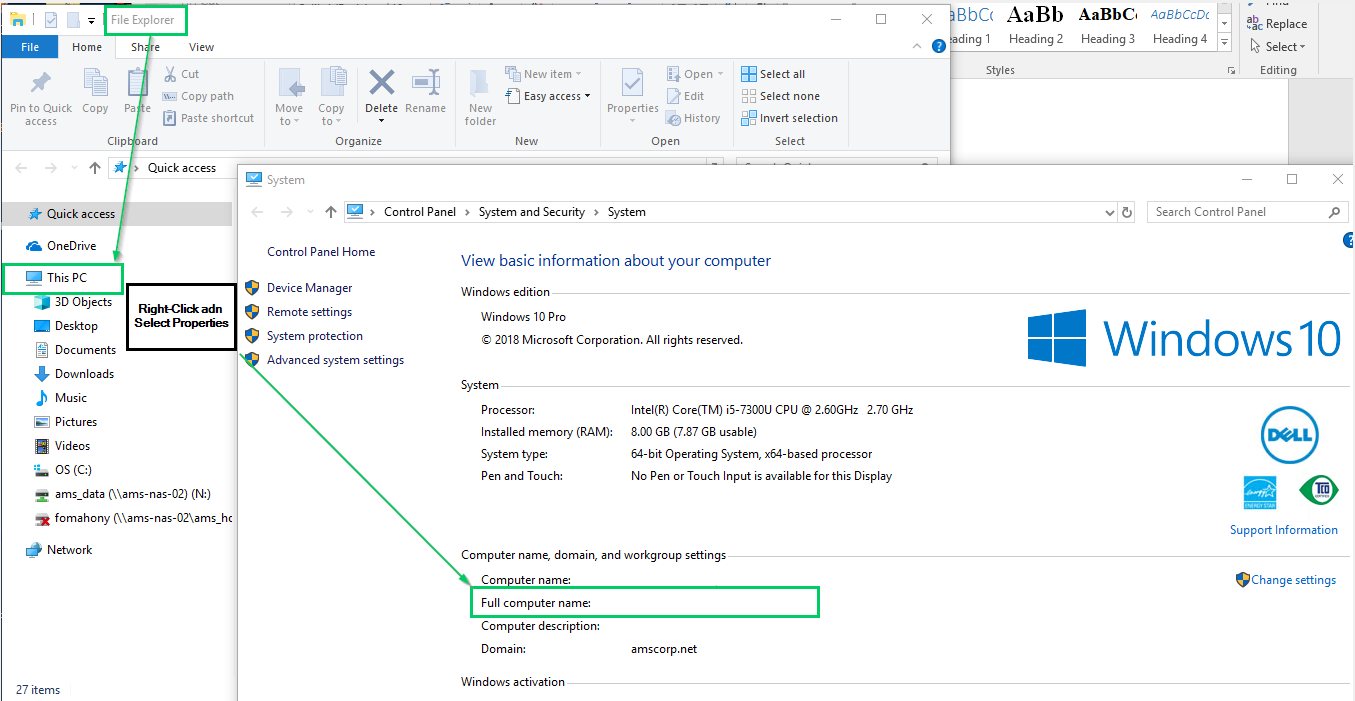This screenshot has width=1355, height=701.
Task: Select Network in the navigation pane
Action: coord(69,550)
